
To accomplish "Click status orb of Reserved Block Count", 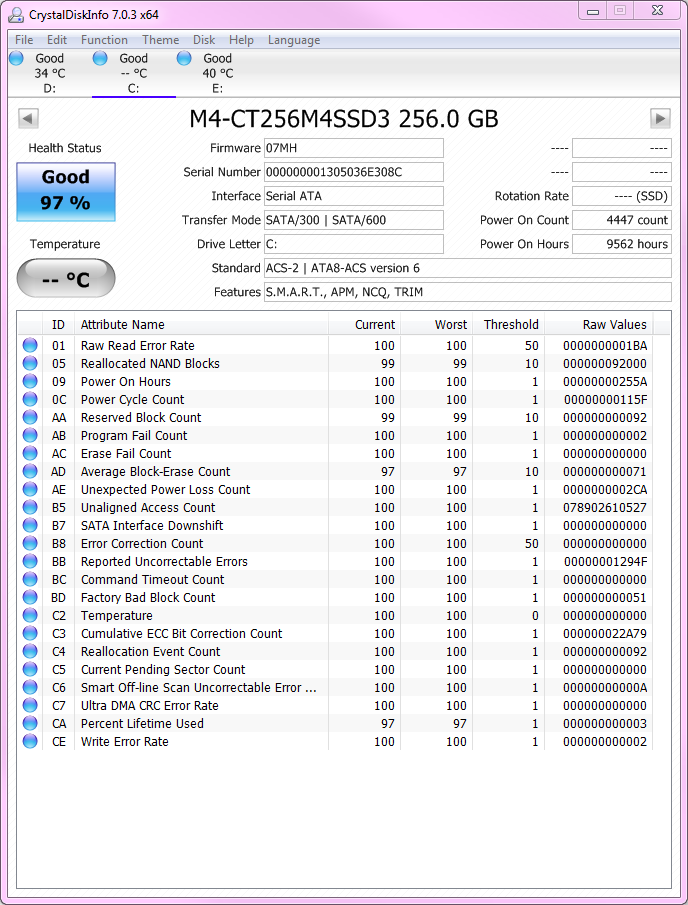I will (x=30, y=417).
